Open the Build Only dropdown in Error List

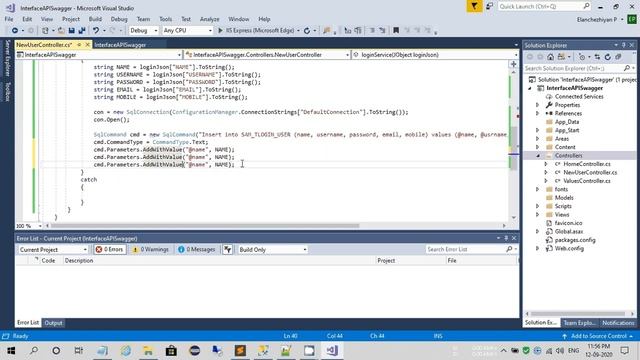click(x=272, y=249)
